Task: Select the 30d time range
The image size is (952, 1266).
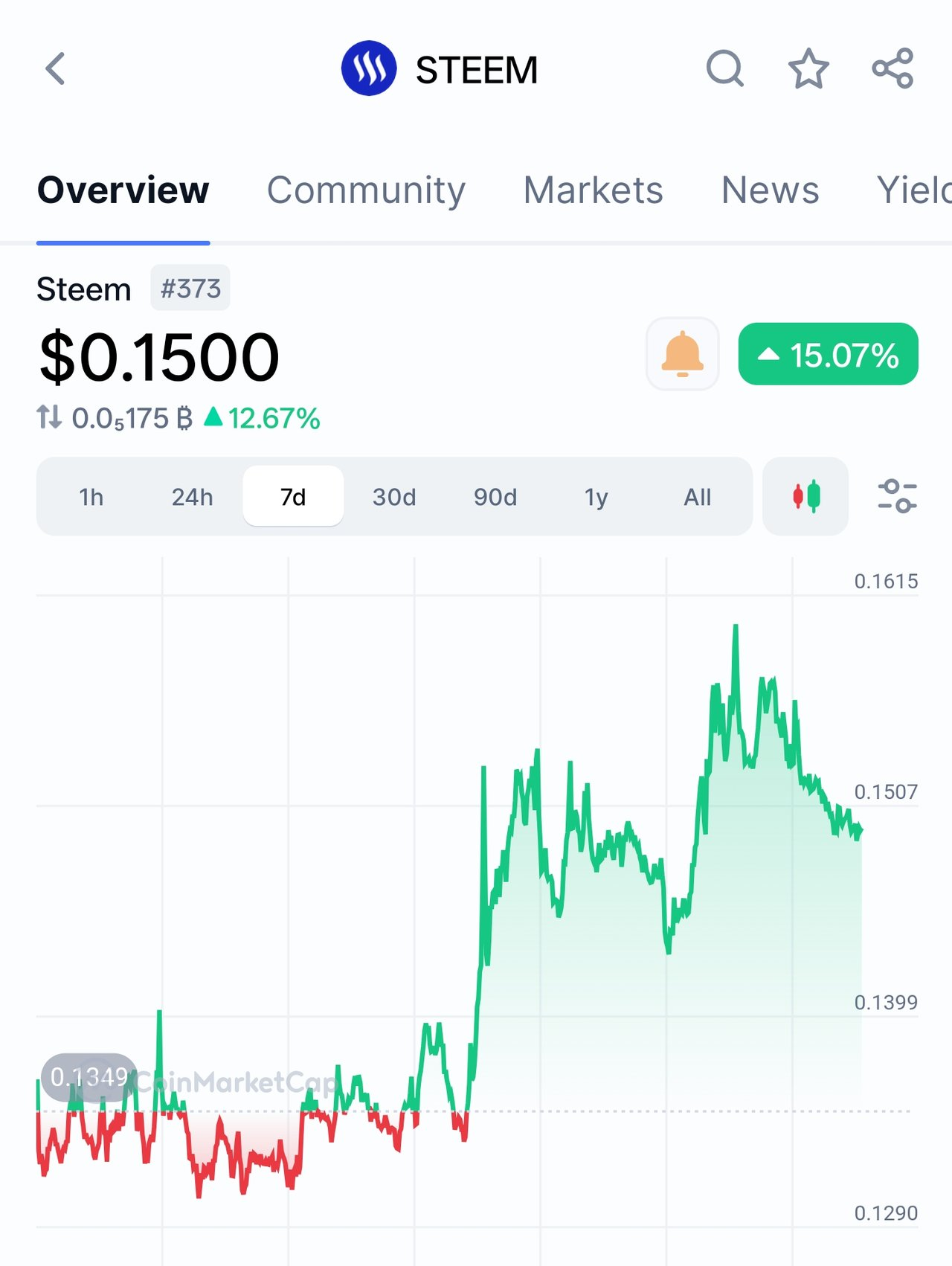Action: (x=394, y=497)
